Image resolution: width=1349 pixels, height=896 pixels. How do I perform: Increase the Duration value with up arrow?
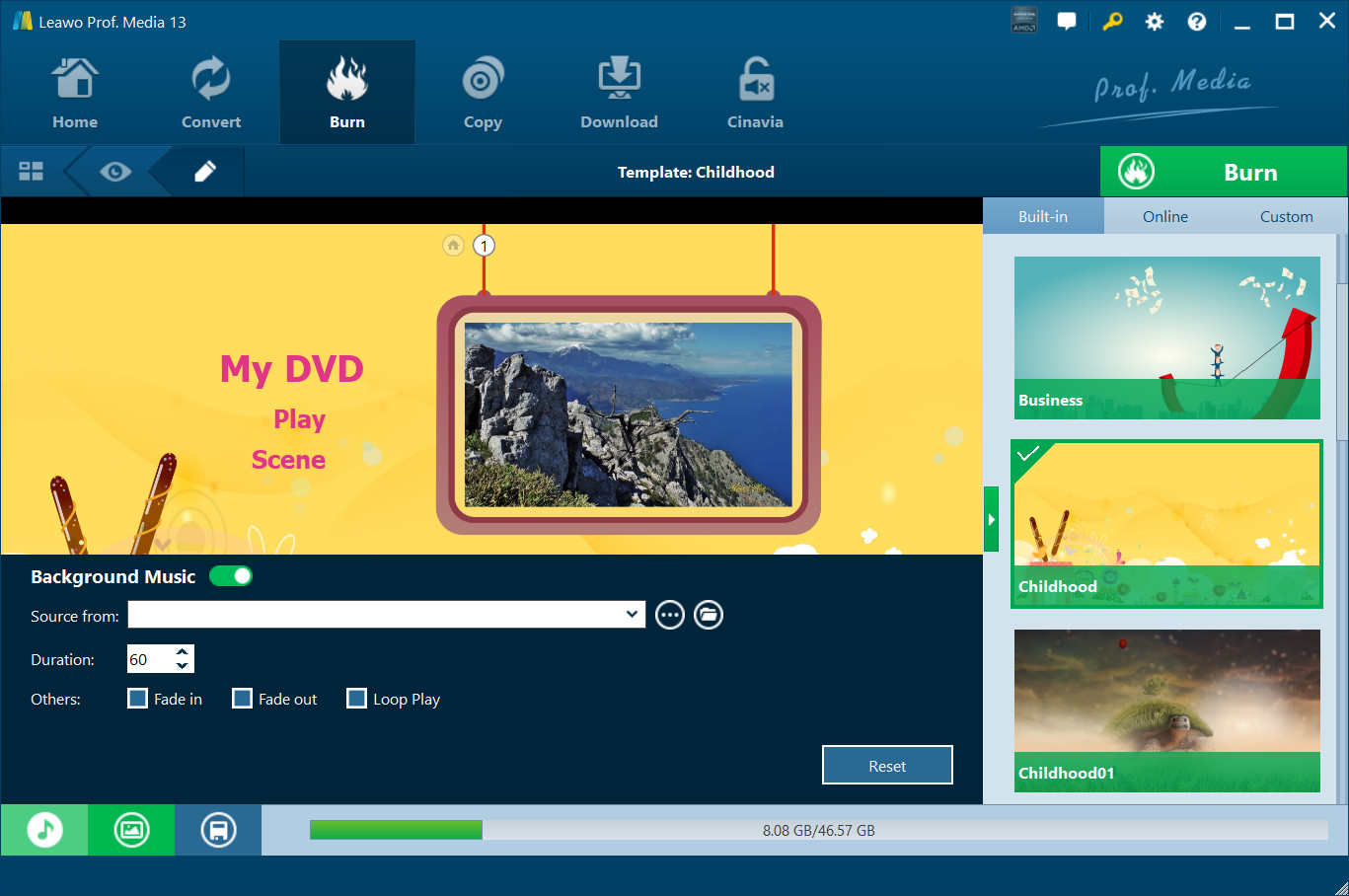[183, 652]
